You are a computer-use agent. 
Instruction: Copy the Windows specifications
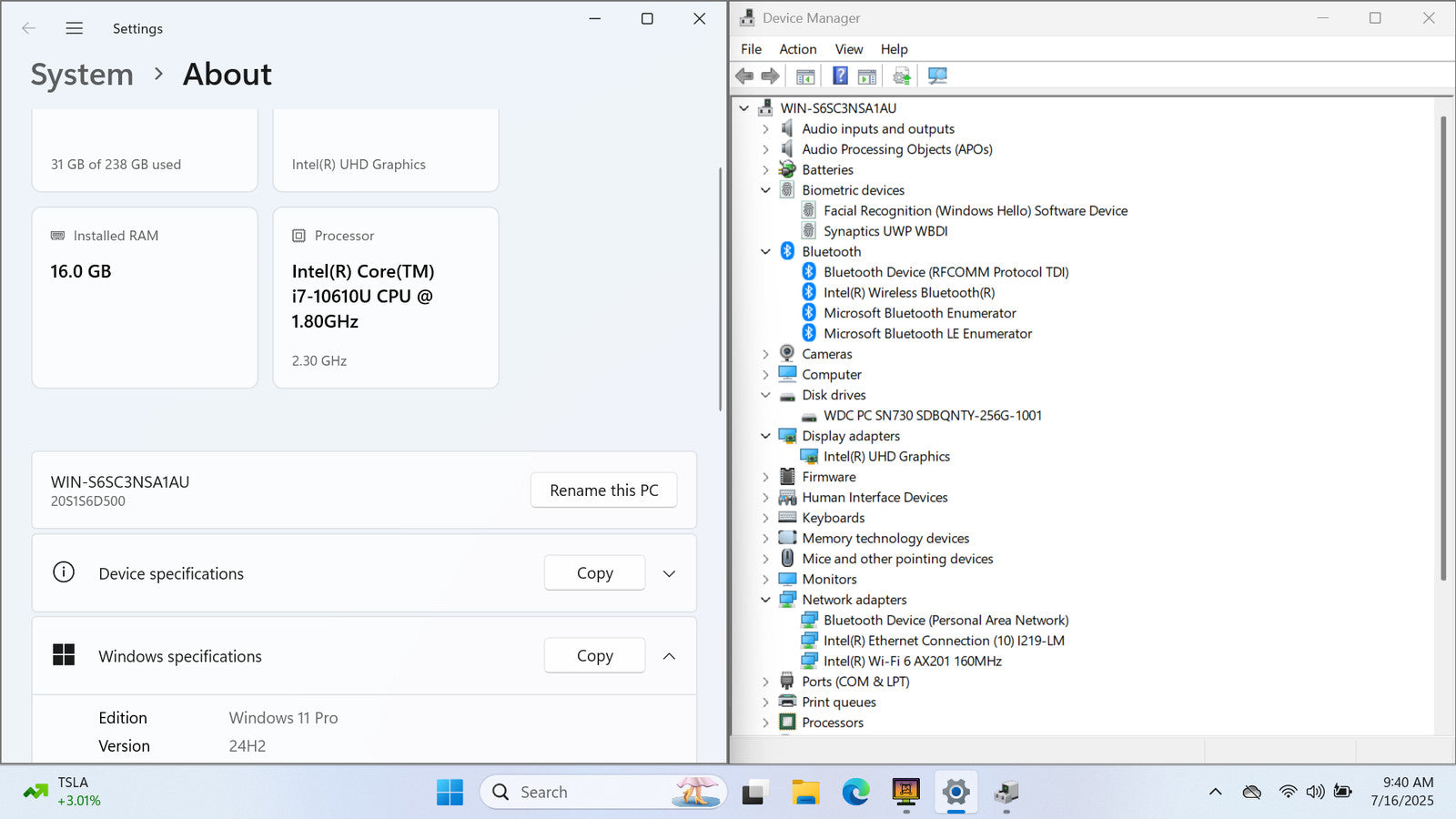click(594, 656)
